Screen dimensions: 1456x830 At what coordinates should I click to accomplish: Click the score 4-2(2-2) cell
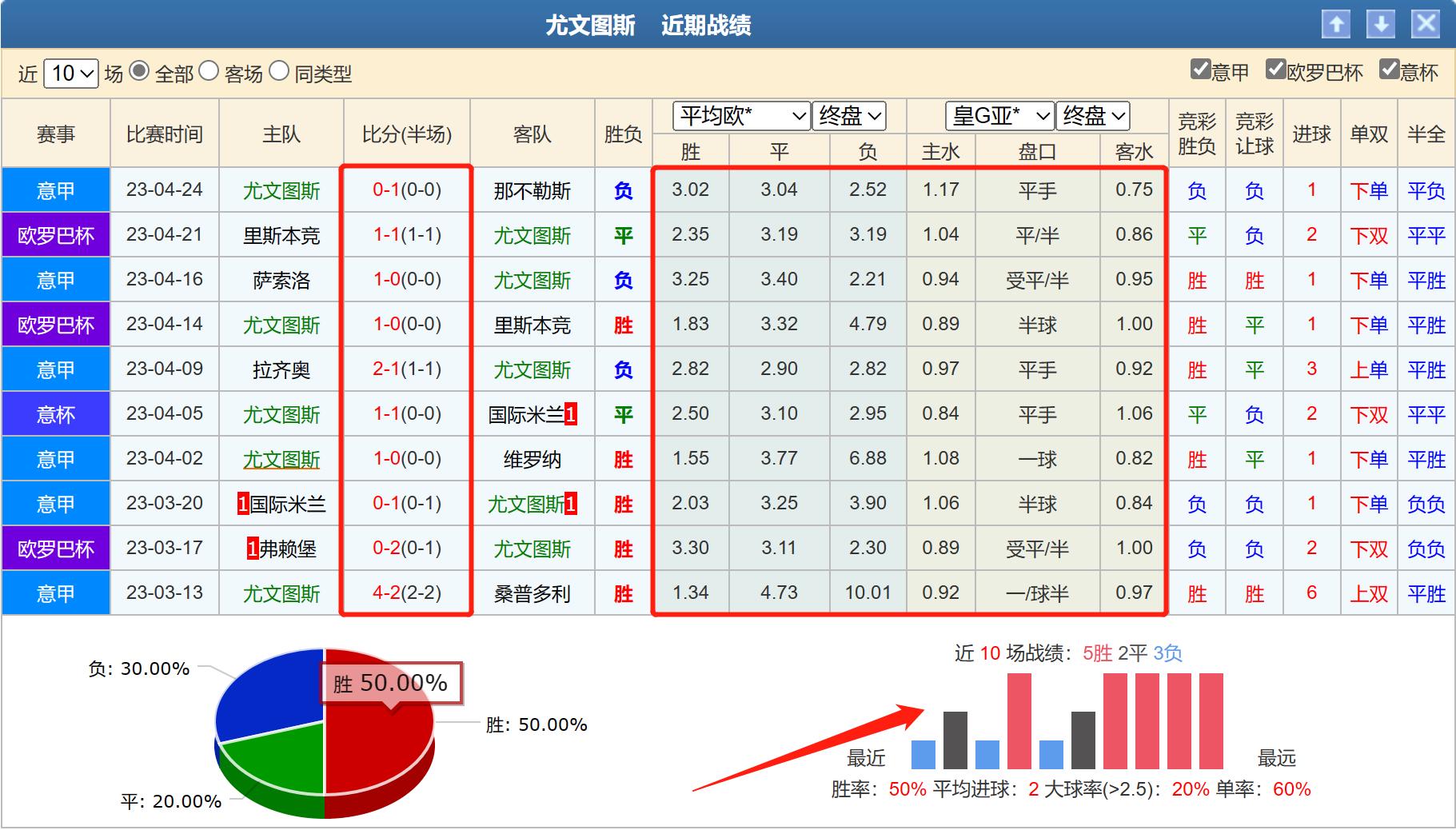407,593
